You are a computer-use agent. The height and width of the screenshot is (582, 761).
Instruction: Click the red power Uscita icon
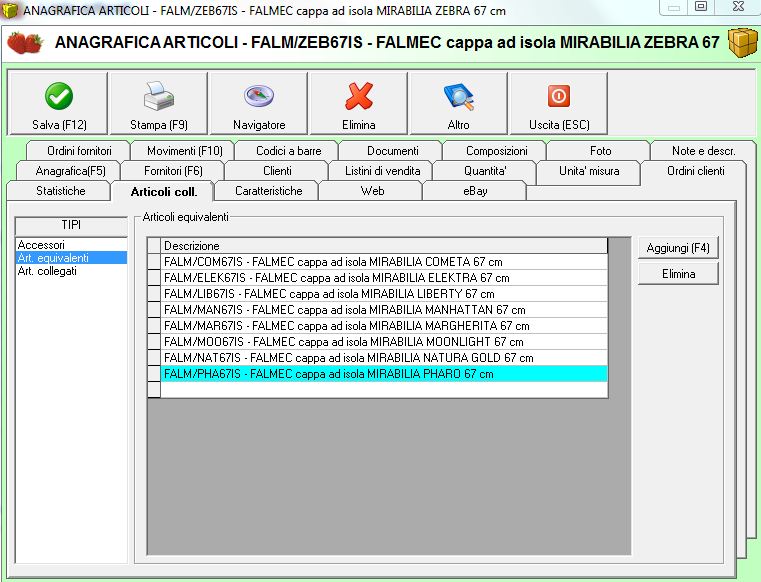click(559, 96)
